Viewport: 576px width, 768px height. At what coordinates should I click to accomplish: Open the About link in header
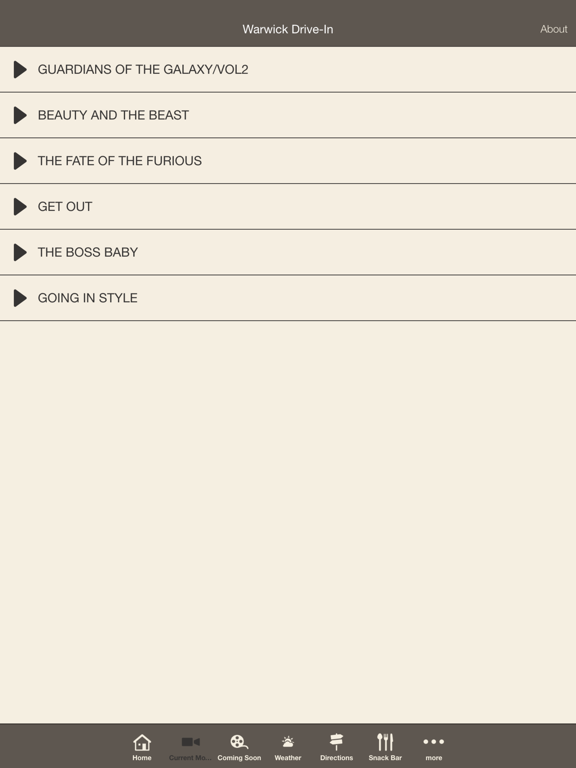click(553, 29)
